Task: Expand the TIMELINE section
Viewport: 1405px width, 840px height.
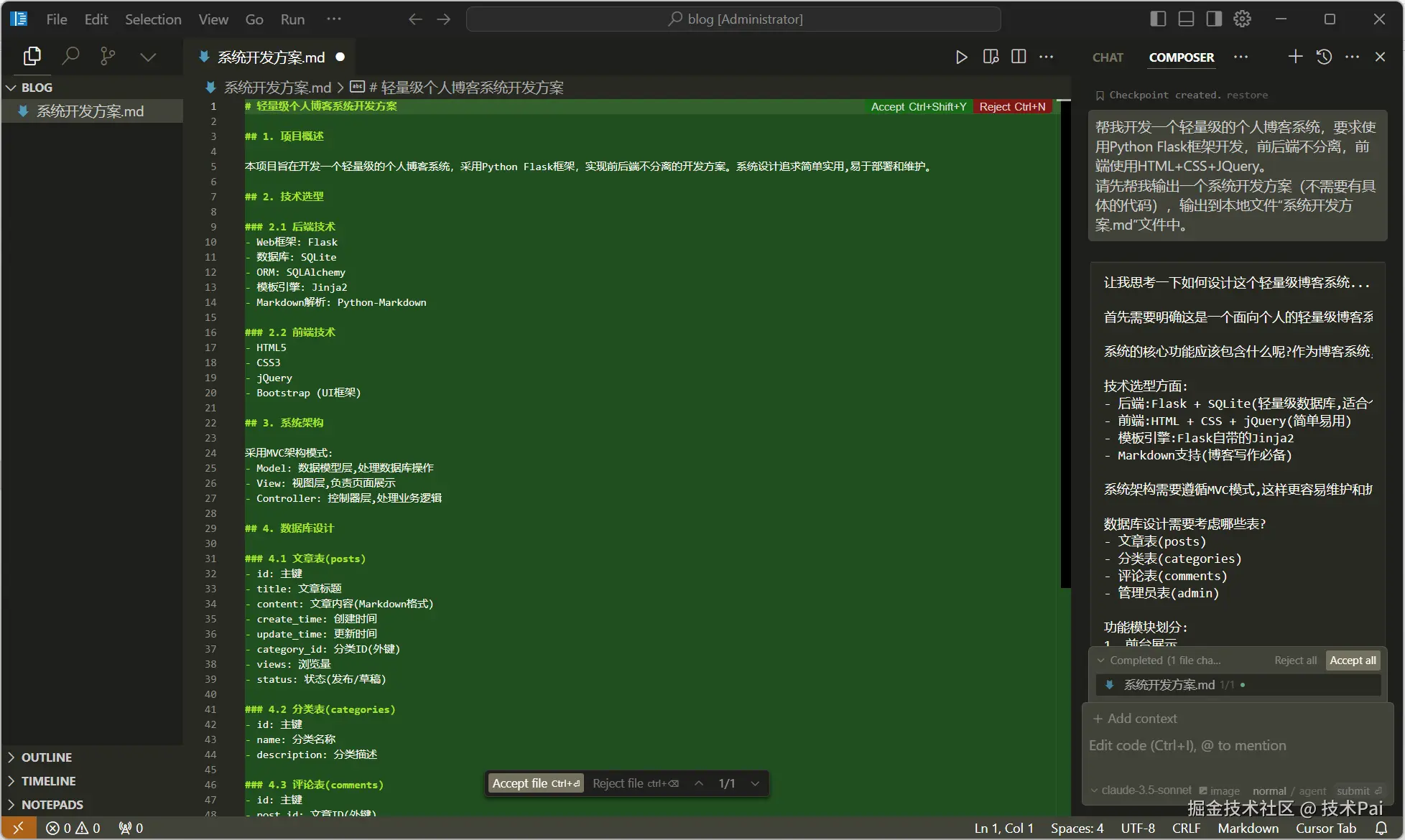Action: click(48, 781)
